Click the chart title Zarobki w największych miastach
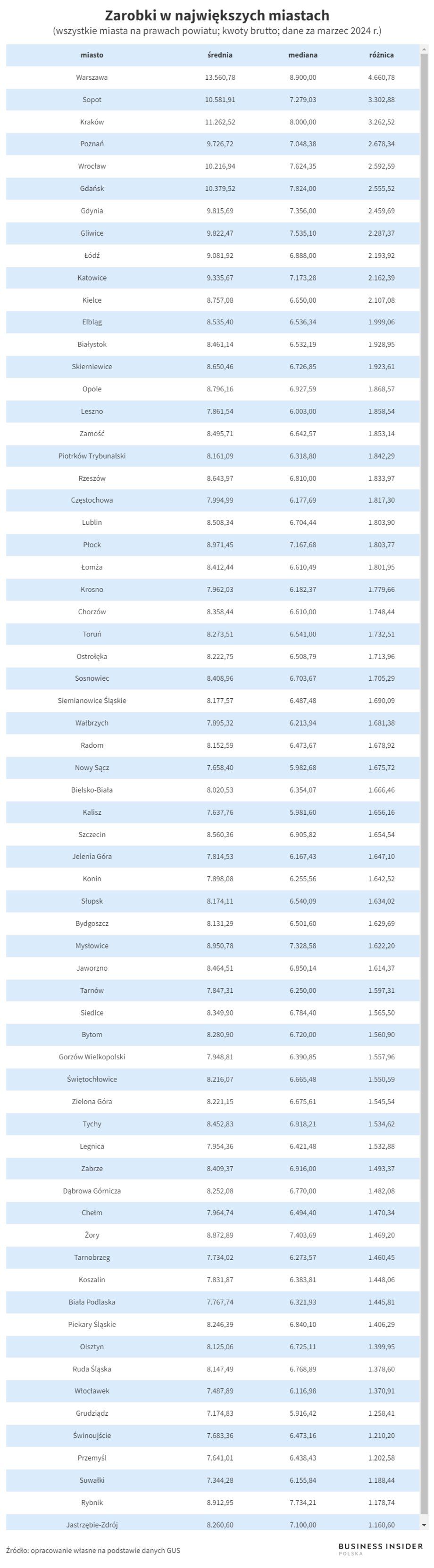Image resolution: width=434 pixels, height=1568 pixels. (217, 15)
